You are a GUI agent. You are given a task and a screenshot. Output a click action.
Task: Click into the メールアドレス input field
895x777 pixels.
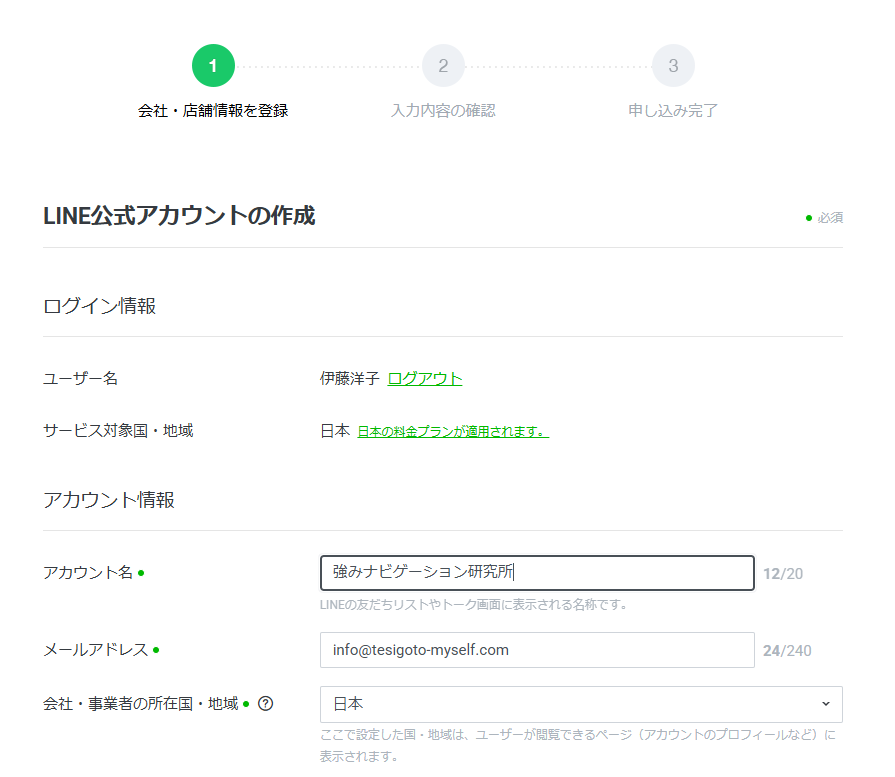[x=536, y=650]
